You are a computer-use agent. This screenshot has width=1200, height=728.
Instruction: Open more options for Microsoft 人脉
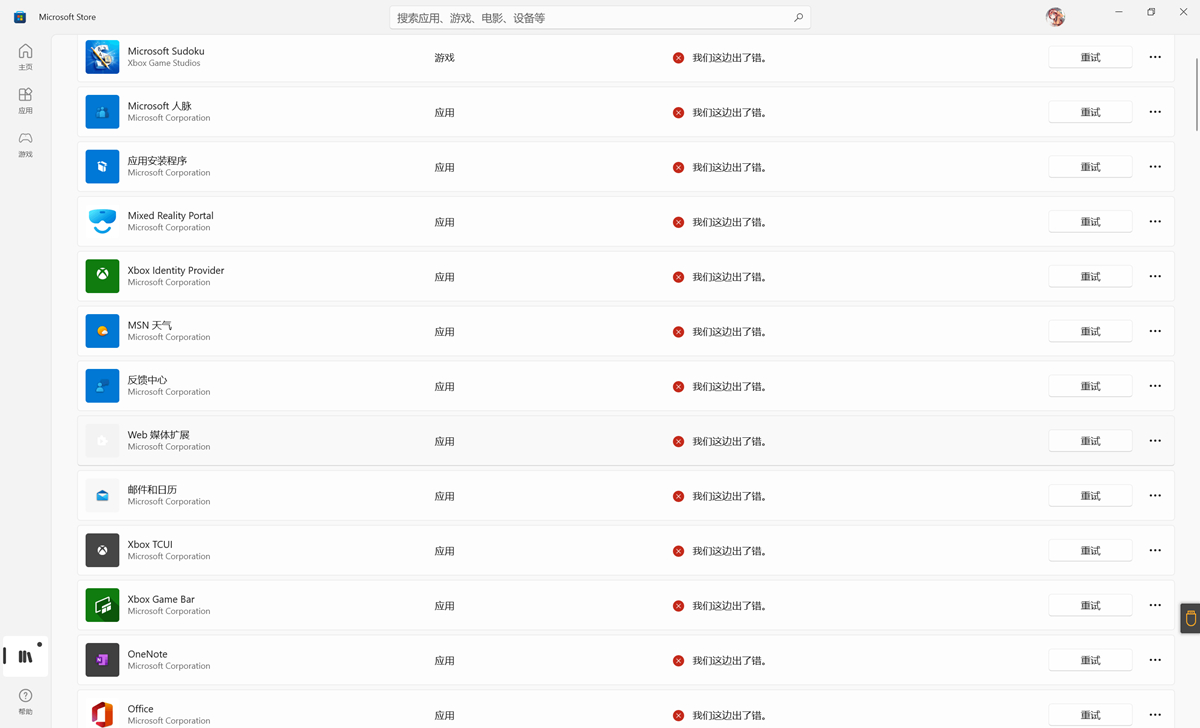tap(1155, 112)
